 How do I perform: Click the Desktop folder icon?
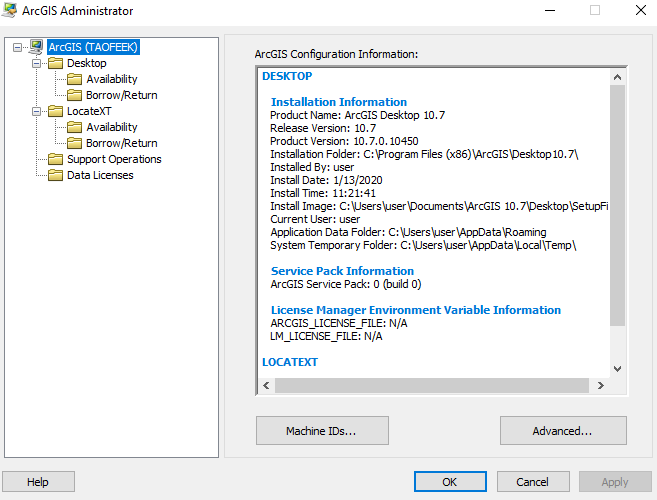pos(55,63)
